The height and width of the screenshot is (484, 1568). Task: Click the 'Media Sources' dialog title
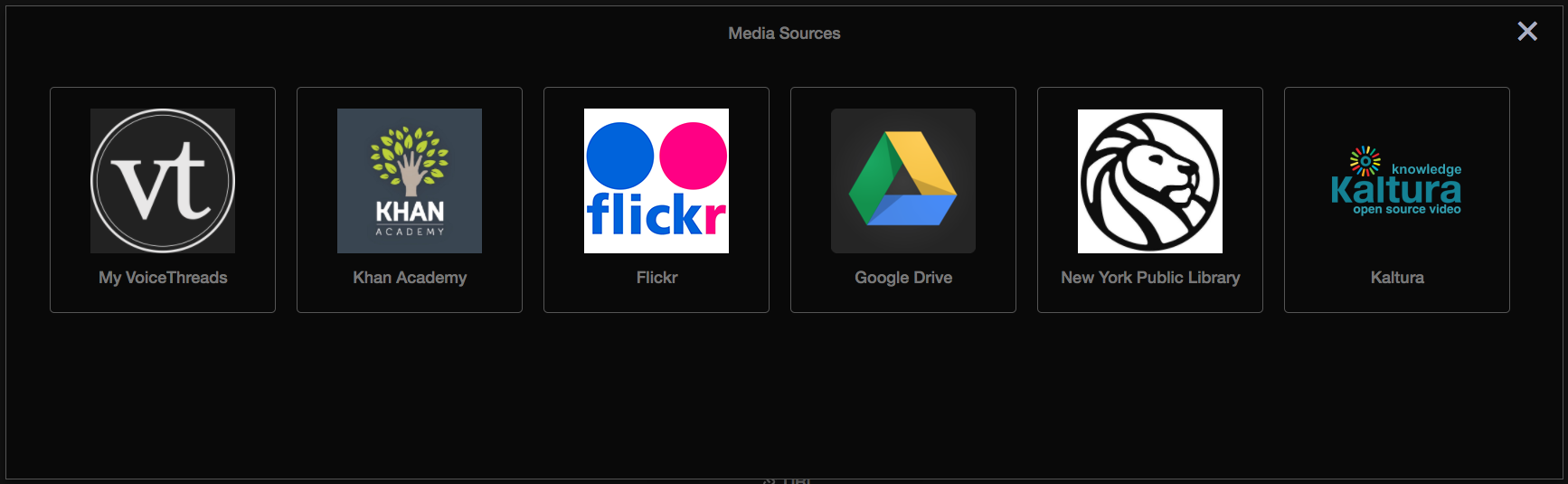(x=784, y=33)
